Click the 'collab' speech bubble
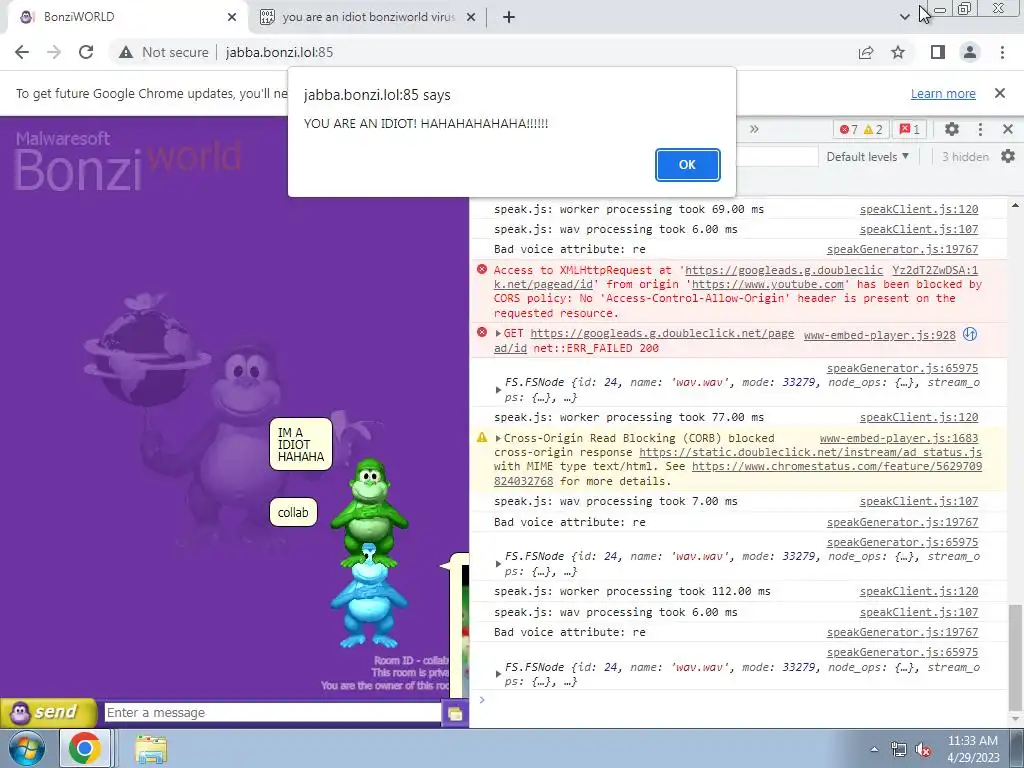1024x768 pixels. coord(293,513)
